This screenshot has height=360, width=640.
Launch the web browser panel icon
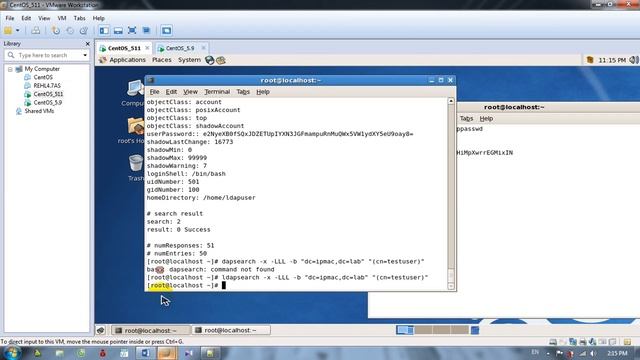210,60
